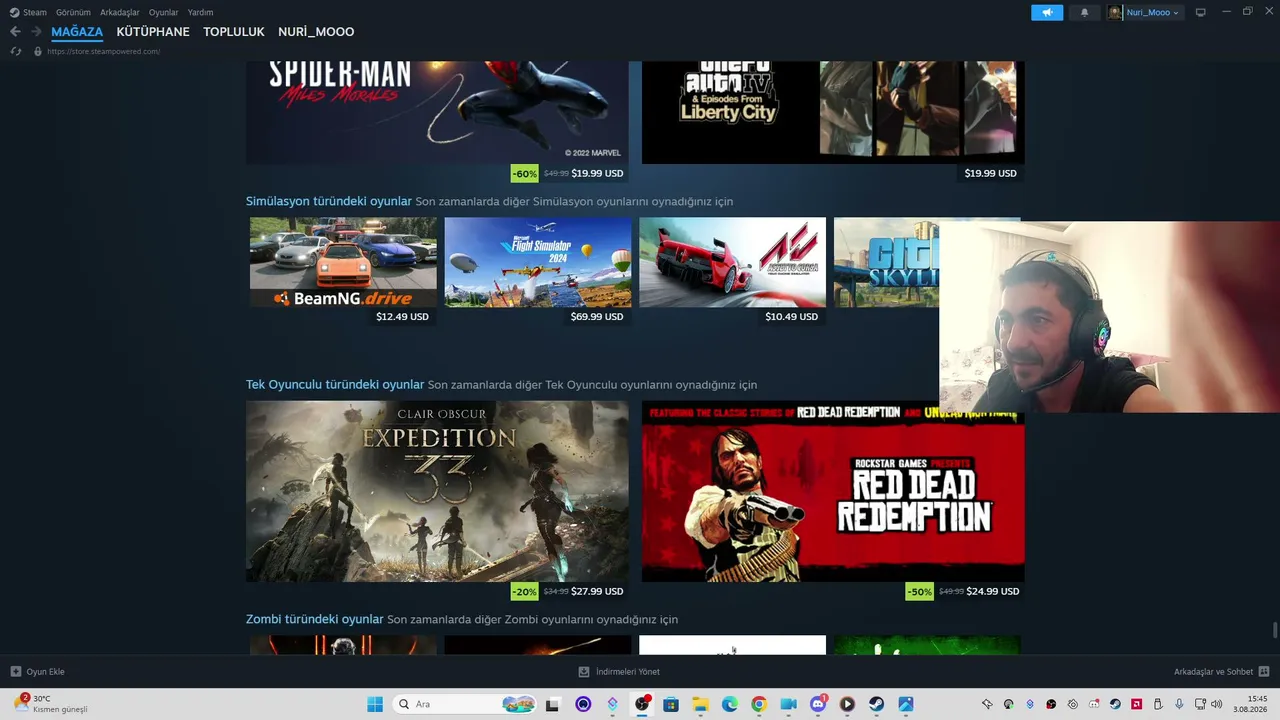1280x720 pixels.
Task: Go forward with the Steam forward arrow
Action: pyautogui.click(x=36, y=32)
